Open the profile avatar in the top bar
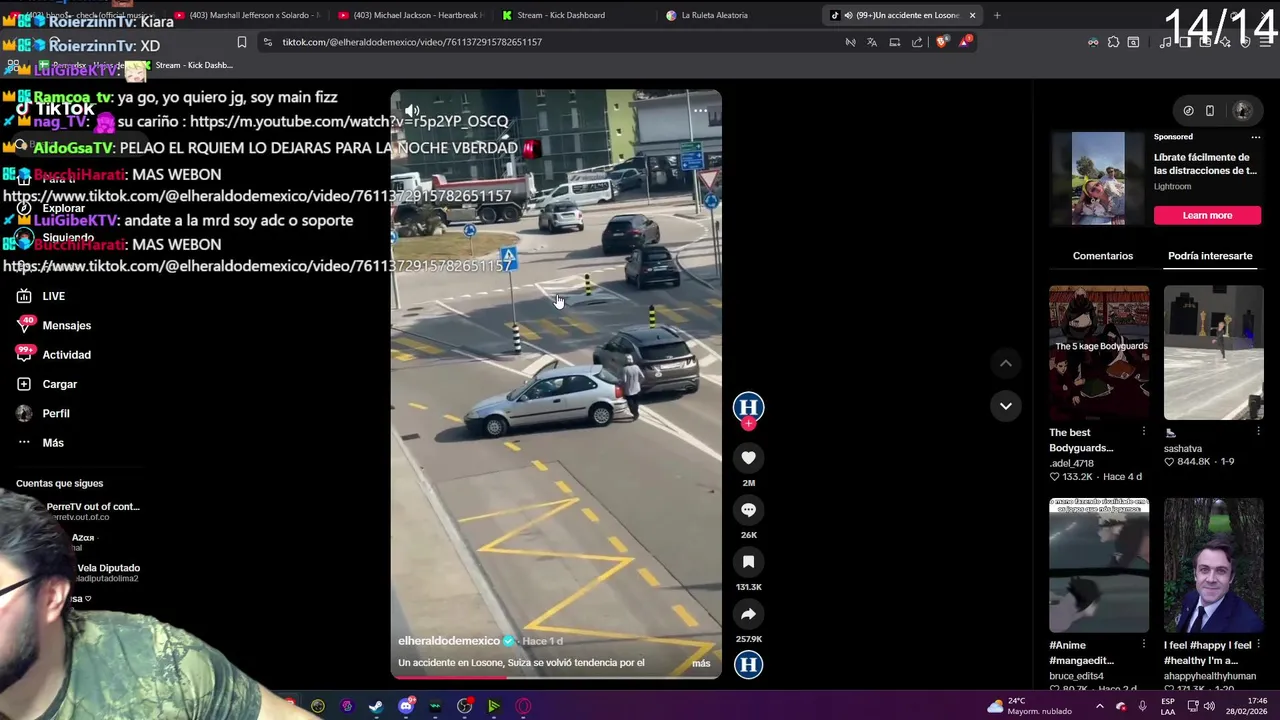 pyautogui.click(x=1243, y=111)
